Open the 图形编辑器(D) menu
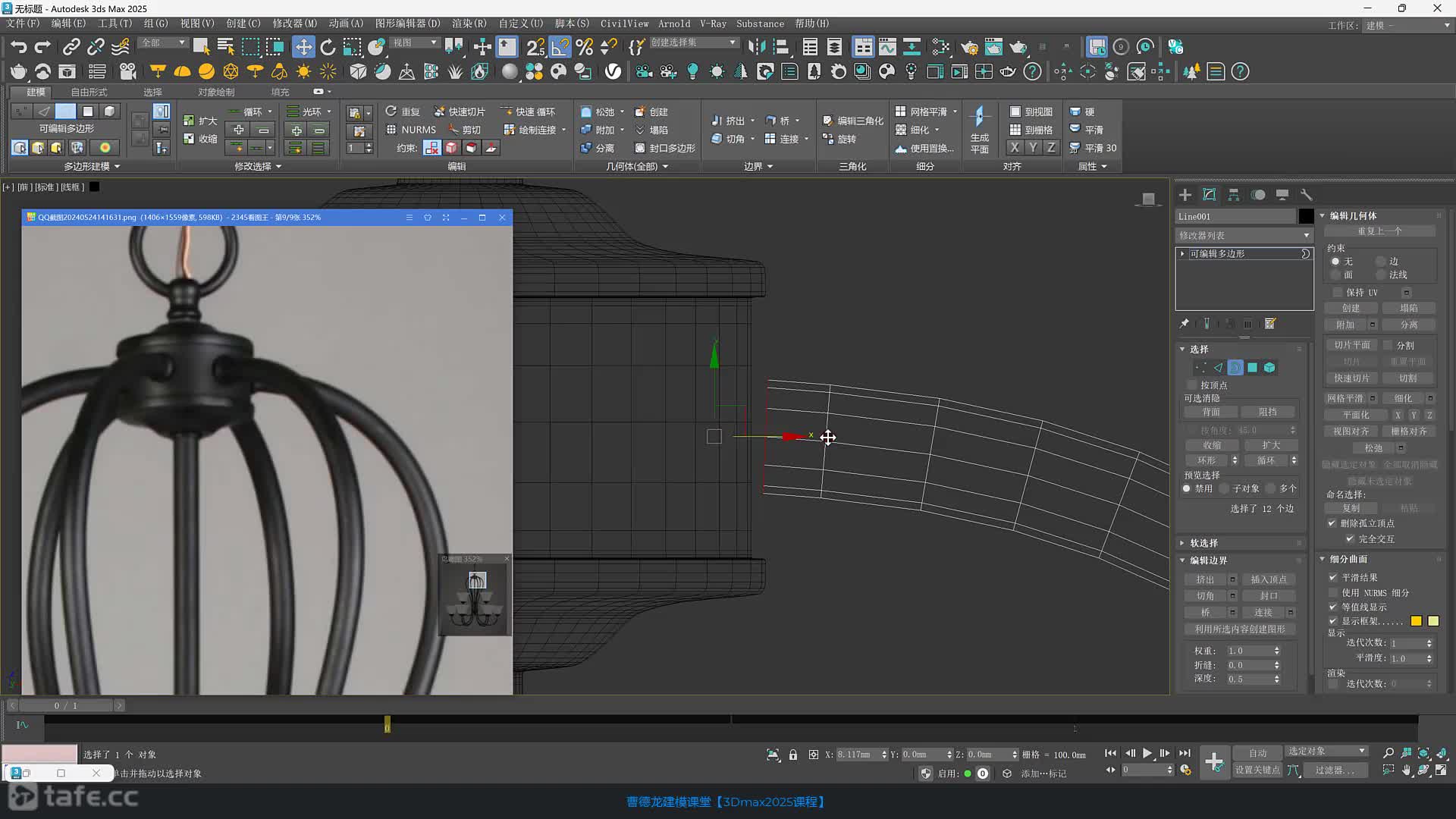Image resolution: width=1456 pixels, height=819 pixels. [407, 24]
